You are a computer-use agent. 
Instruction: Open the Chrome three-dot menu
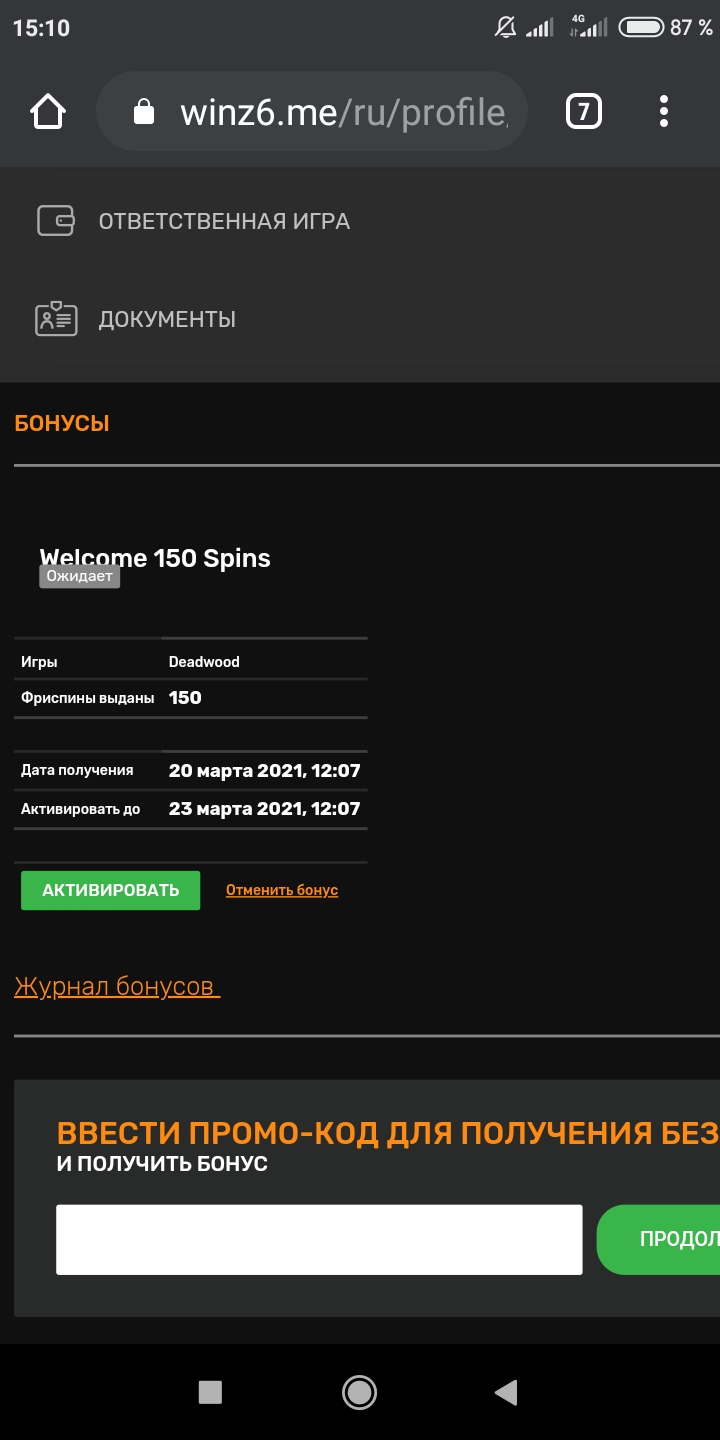(663, 111)
